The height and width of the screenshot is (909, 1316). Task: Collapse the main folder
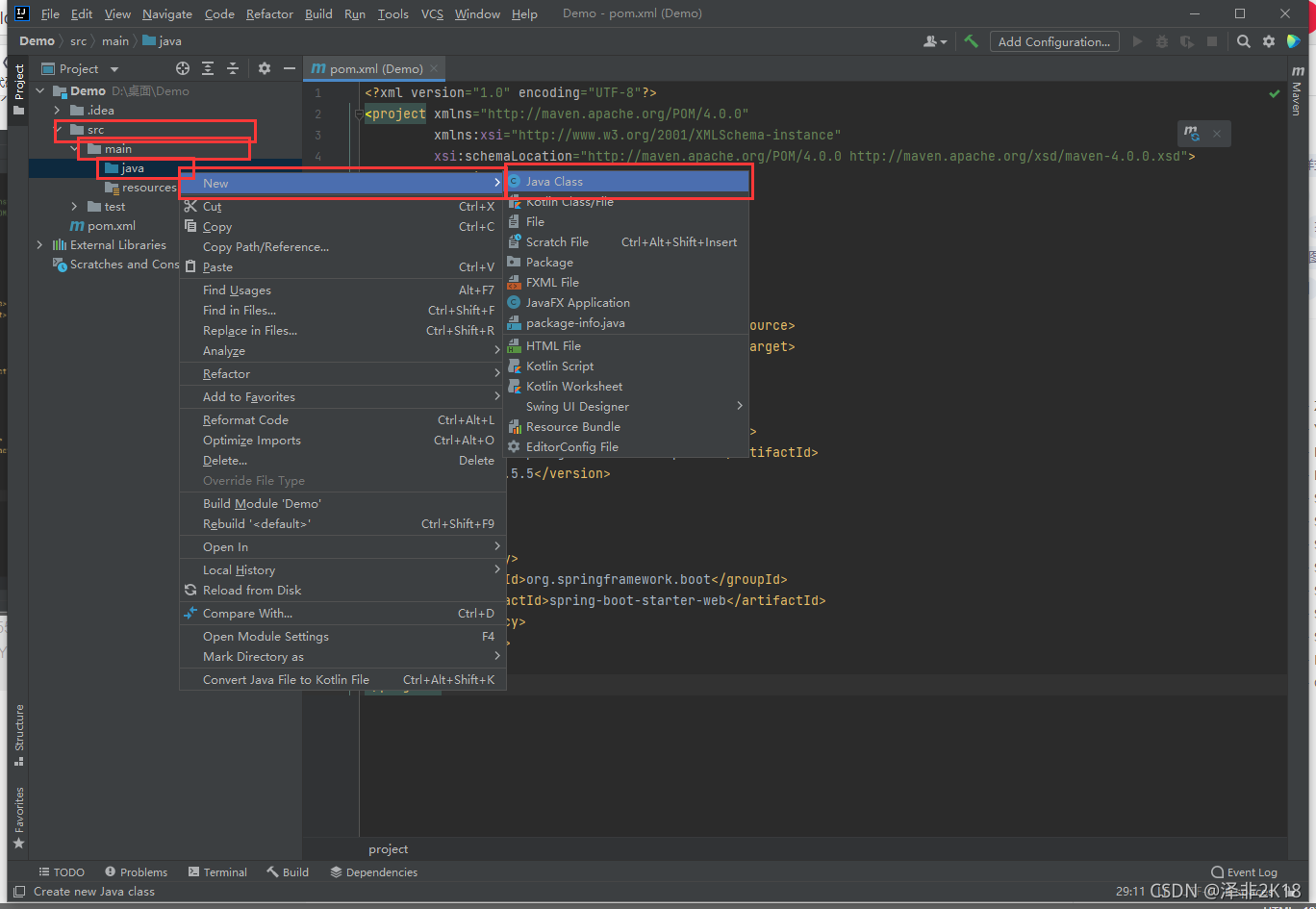75,149
